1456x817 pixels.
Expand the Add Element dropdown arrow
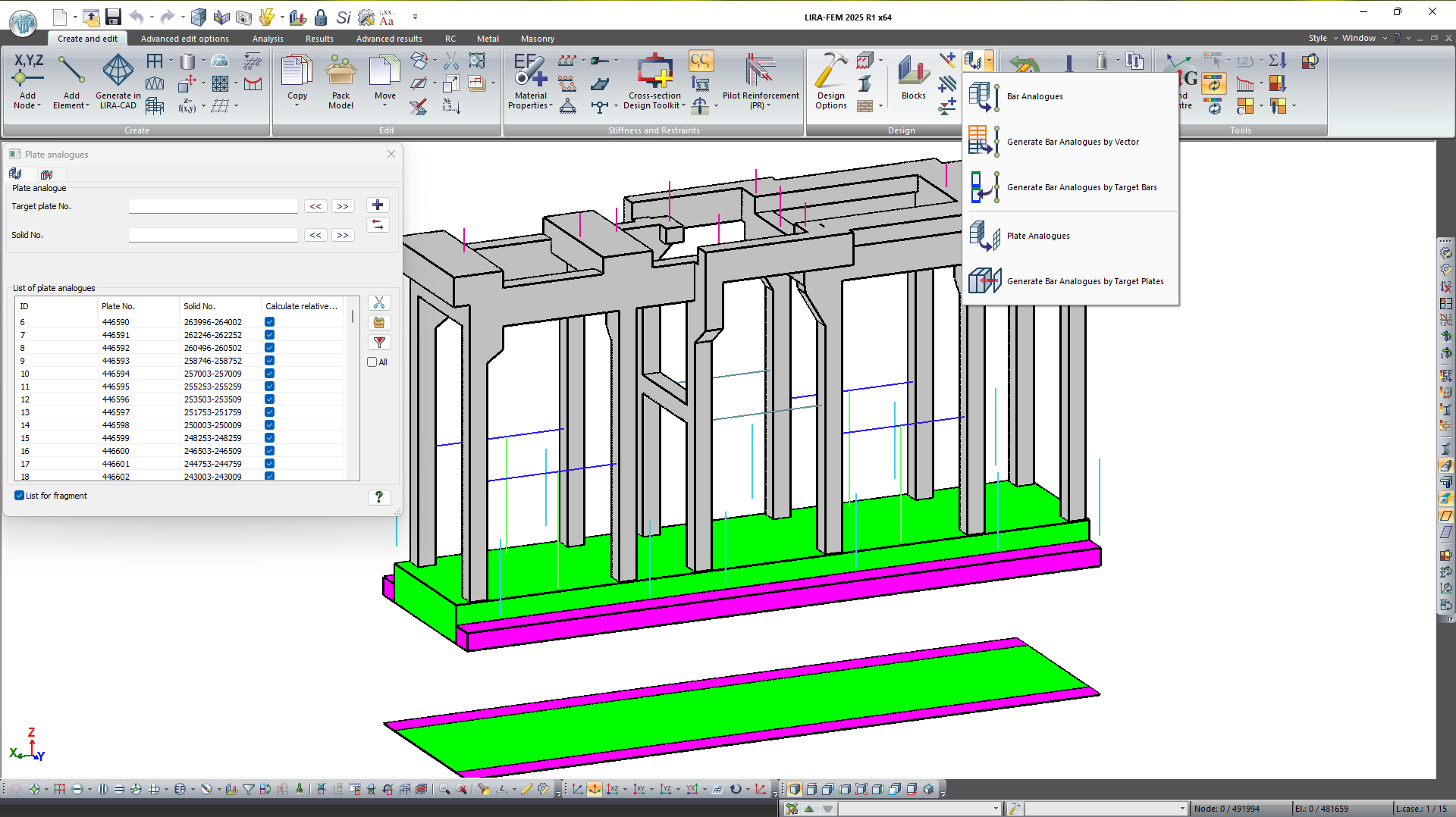coord(88,106)
